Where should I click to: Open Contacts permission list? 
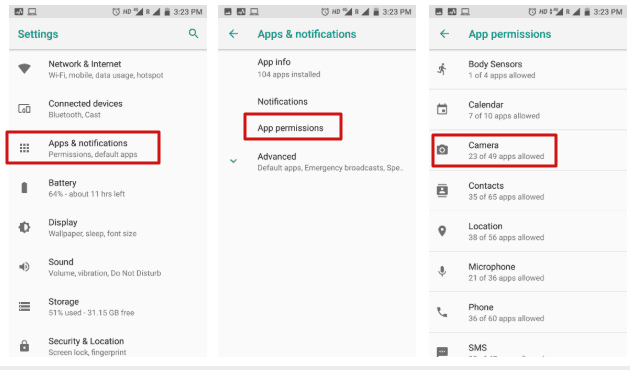(528, 191)
